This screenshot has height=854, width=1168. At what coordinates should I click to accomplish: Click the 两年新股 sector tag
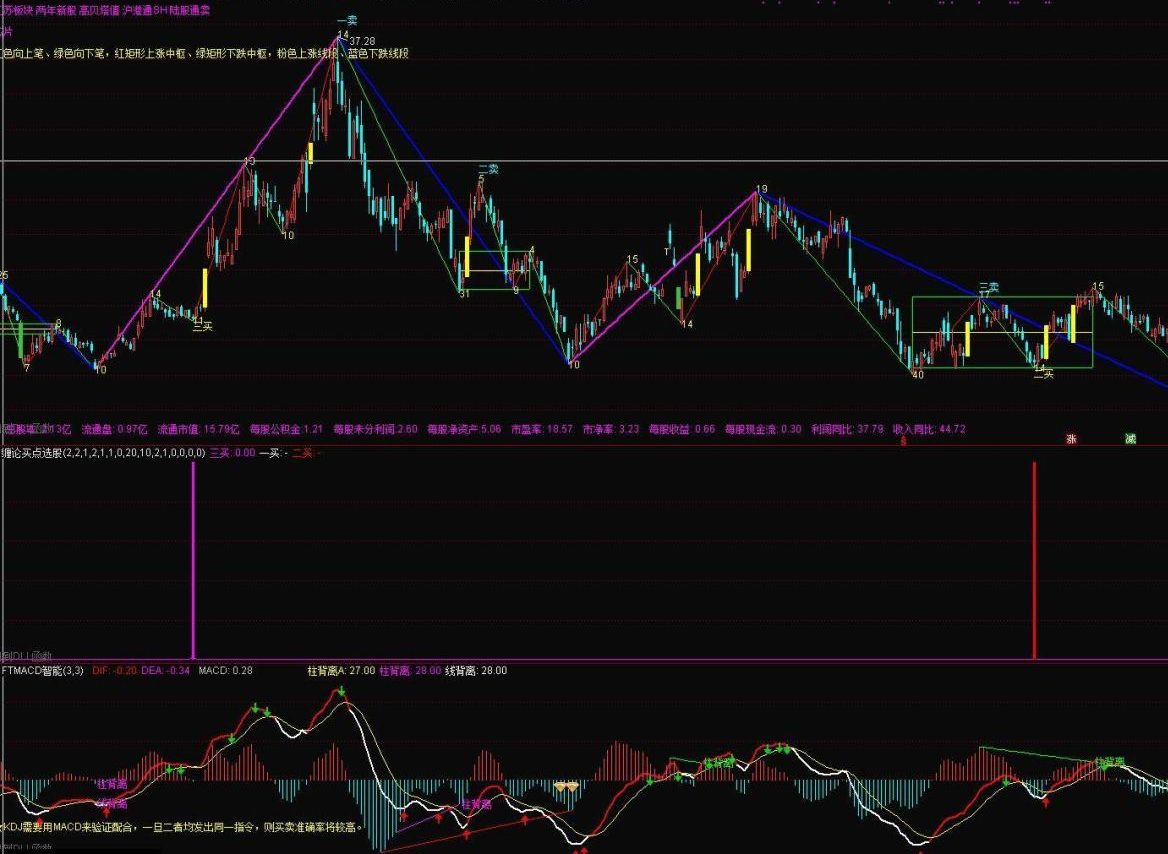click(x=55, y=8)
